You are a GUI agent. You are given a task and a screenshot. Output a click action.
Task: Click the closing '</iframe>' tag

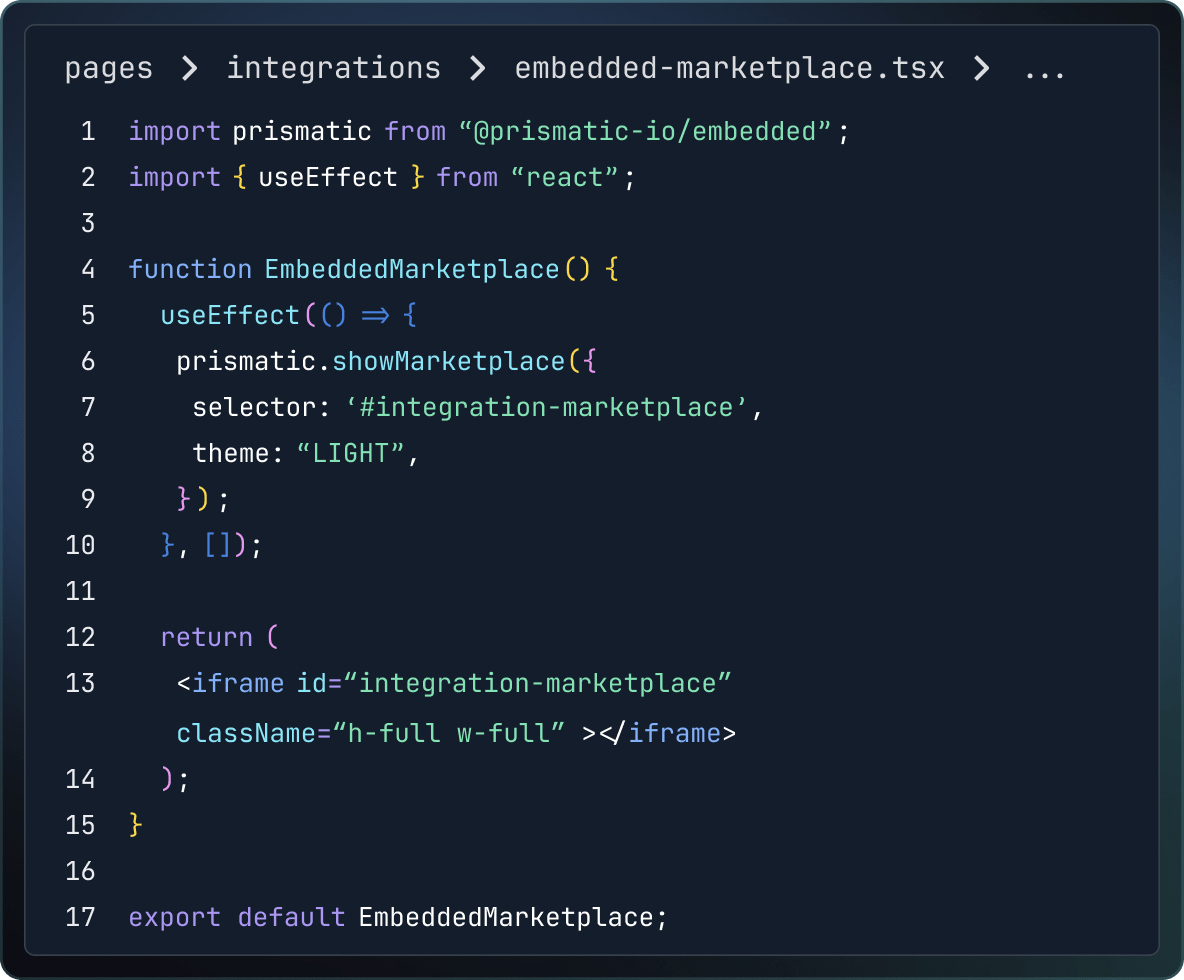[x=668, y=734]
